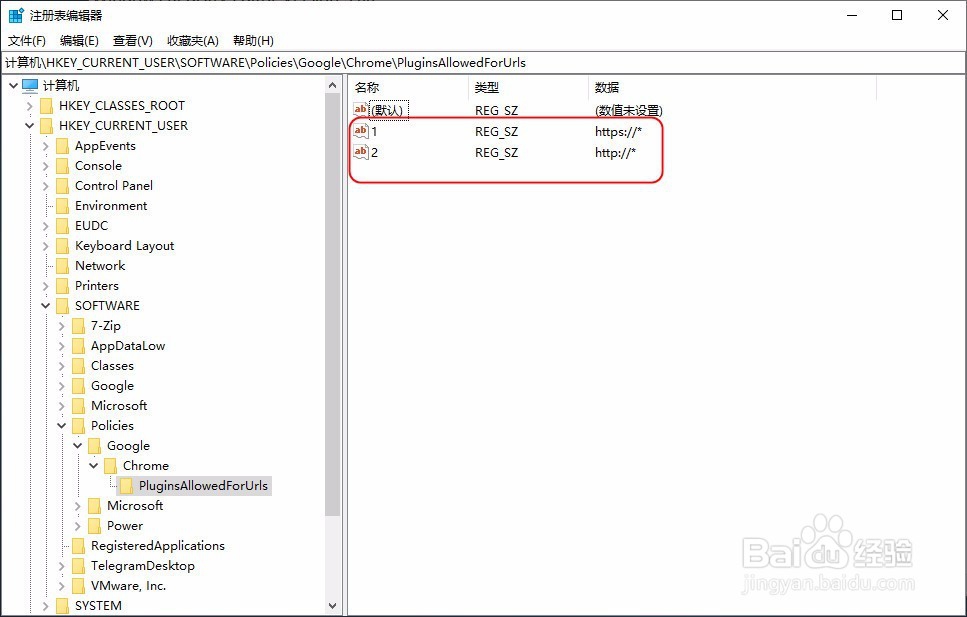Click the SOFTWARE folder icon

(x=62, y=306)
